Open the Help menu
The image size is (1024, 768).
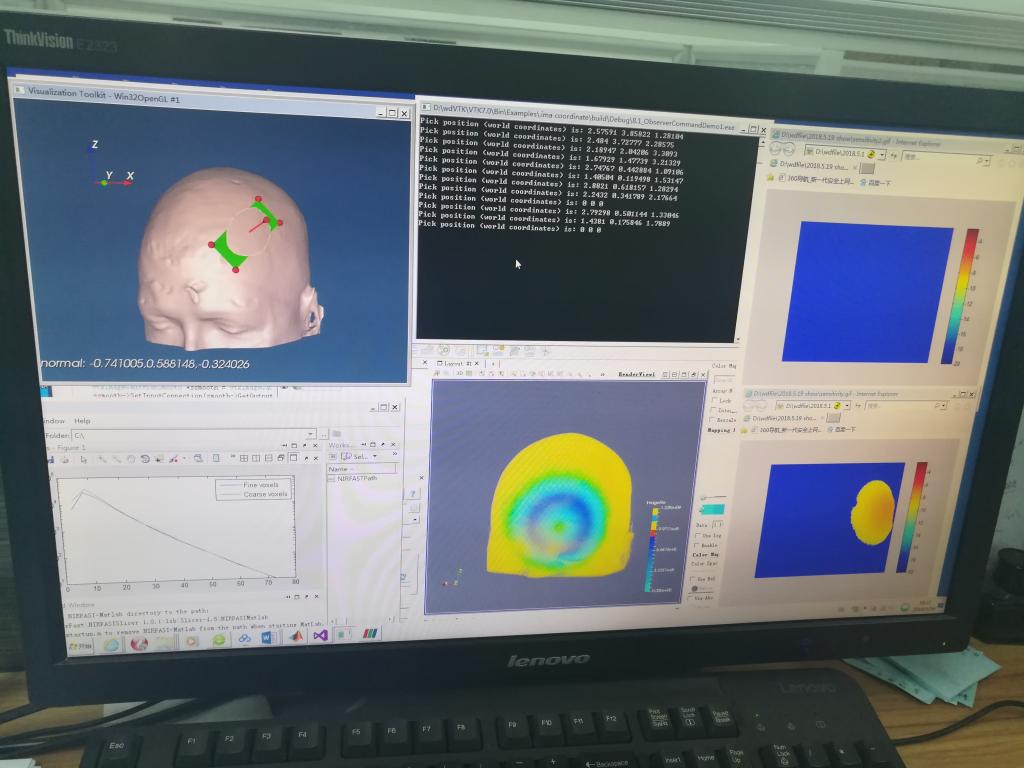tap(82, 421)
